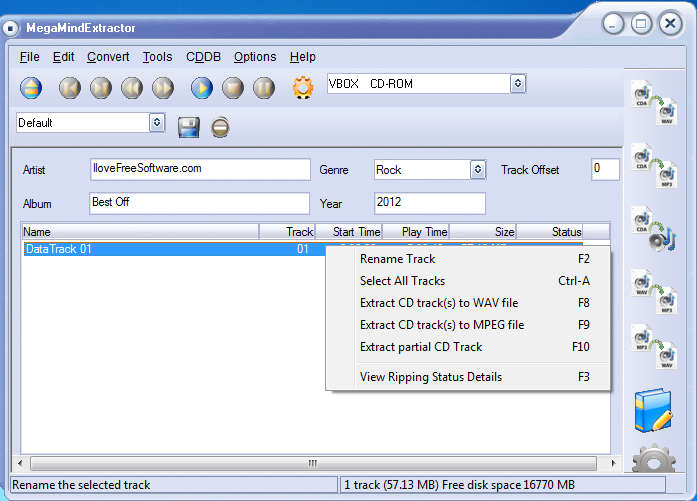Open the orange gear configuration icon

(x=303, y=87)
